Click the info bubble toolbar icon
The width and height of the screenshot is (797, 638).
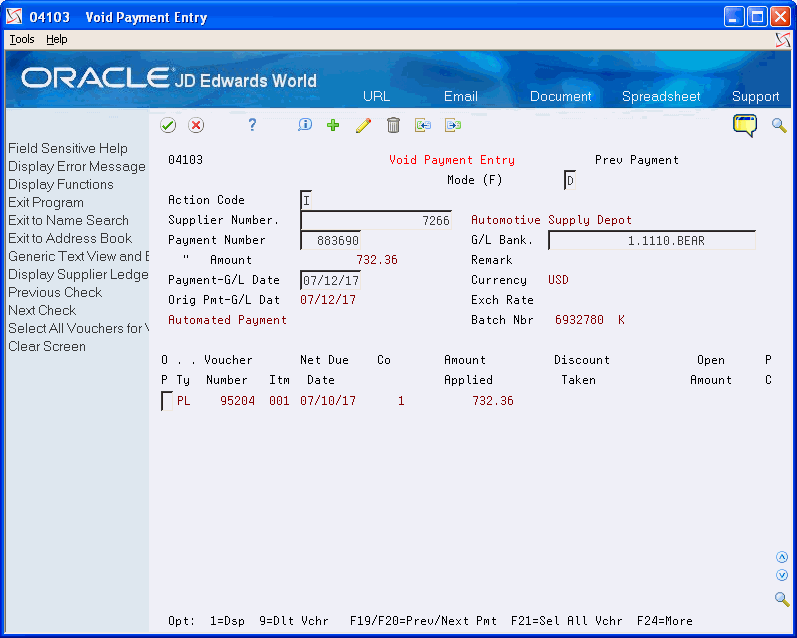tap(305, 125)
